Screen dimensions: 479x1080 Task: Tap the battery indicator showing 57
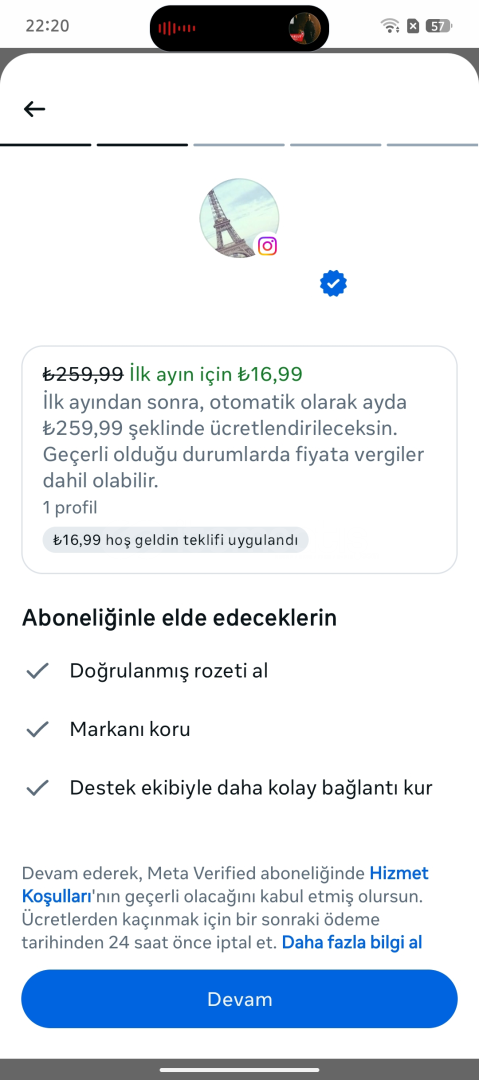click(x=438, y=26)
